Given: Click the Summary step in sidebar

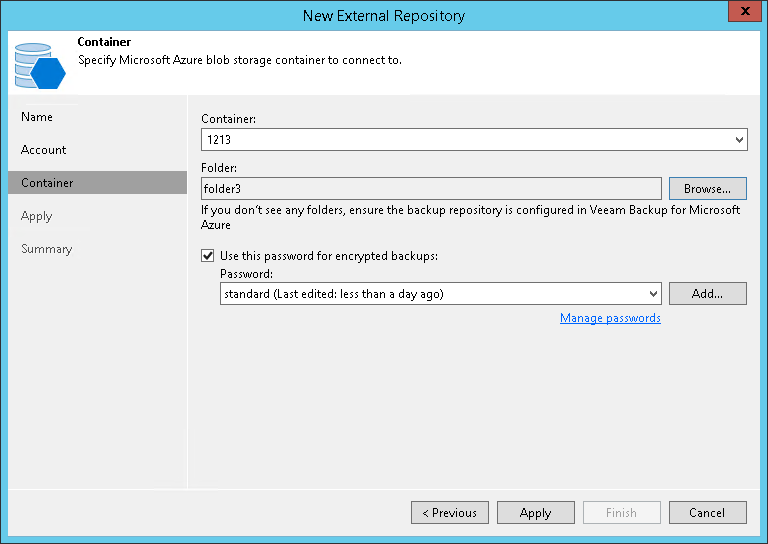Looking at the screenshot, I should point(47,249).
